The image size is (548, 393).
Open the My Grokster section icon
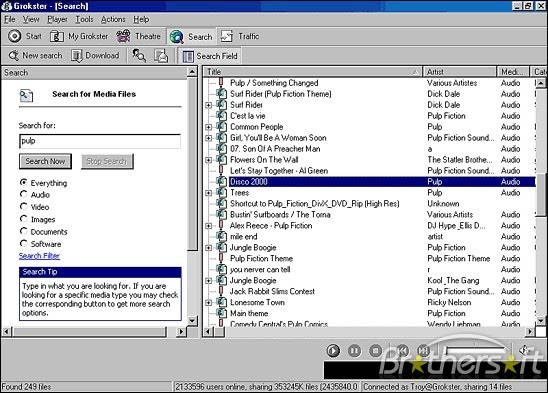pyautogui.click(x=57, y=36)
